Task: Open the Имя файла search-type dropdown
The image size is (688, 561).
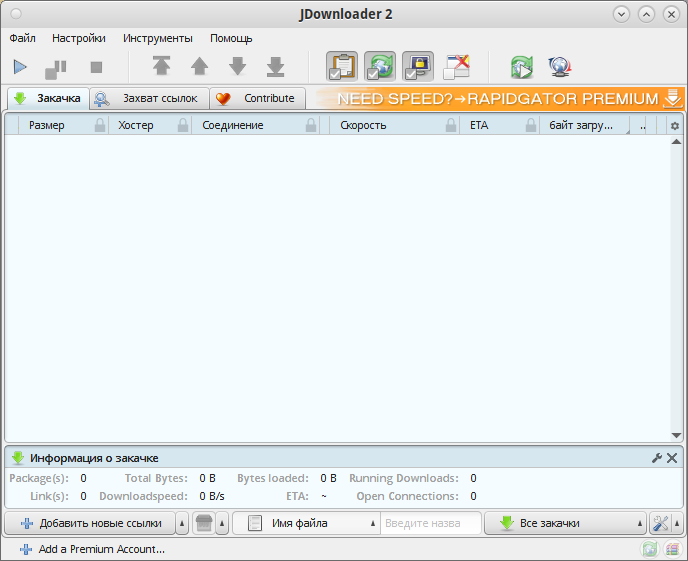Action: coord(306,523)
